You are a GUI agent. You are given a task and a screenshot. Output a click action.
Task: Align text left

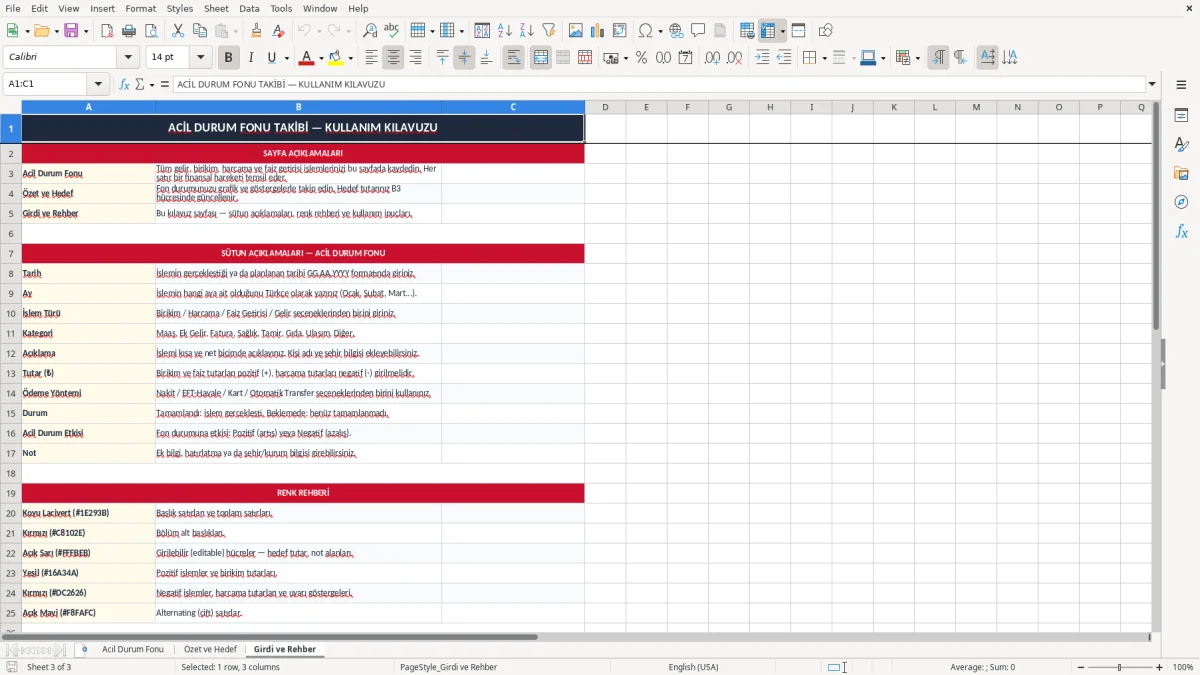point(371,58)
